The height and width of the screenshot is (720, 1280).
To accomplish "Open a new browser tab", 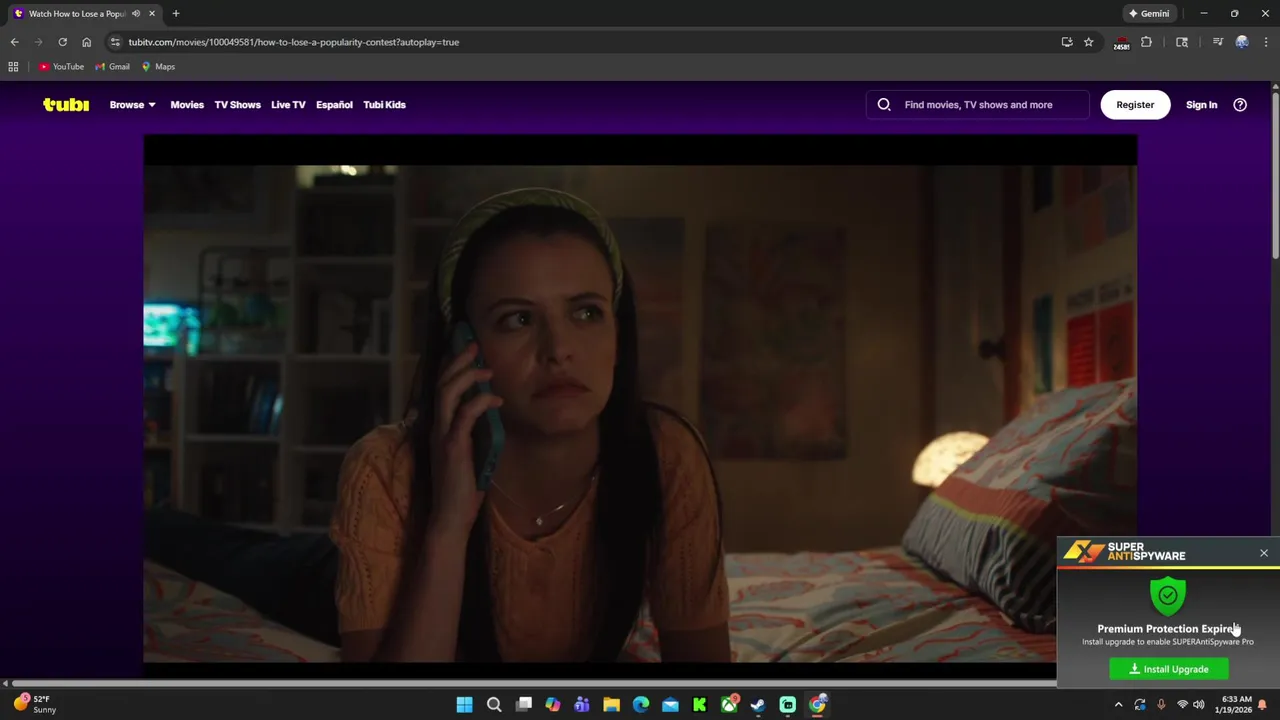I will coord(176,14).
